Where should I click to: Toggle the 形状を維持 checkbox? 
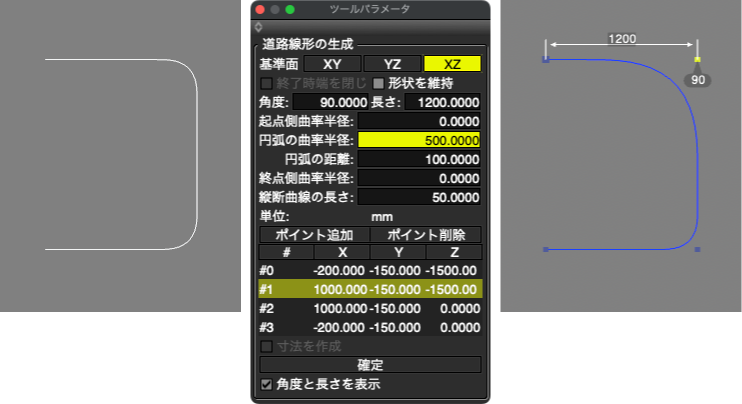378,83
